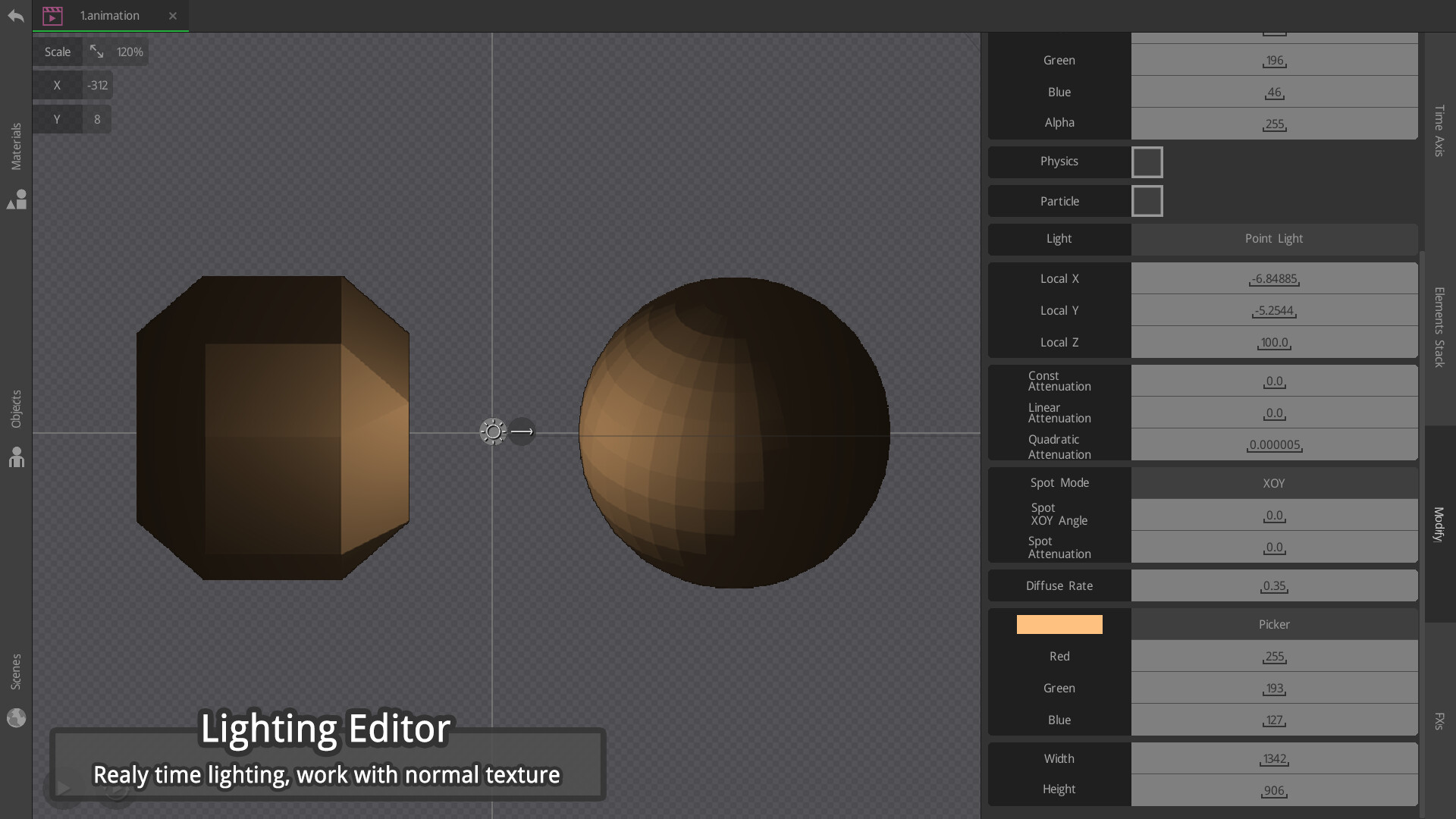Toggle the Light setting

click(x=1059, y=238)
